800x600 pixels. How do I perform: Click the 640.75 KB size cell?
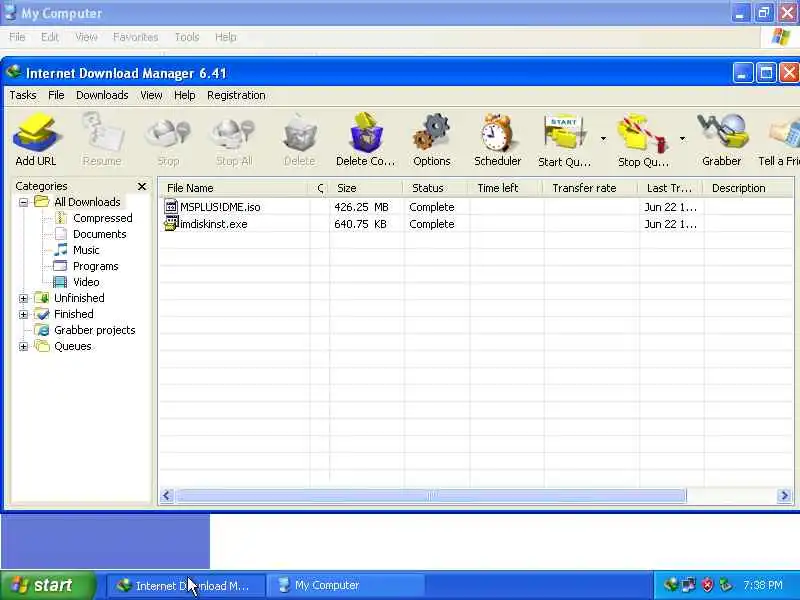(x=360, y=224)
